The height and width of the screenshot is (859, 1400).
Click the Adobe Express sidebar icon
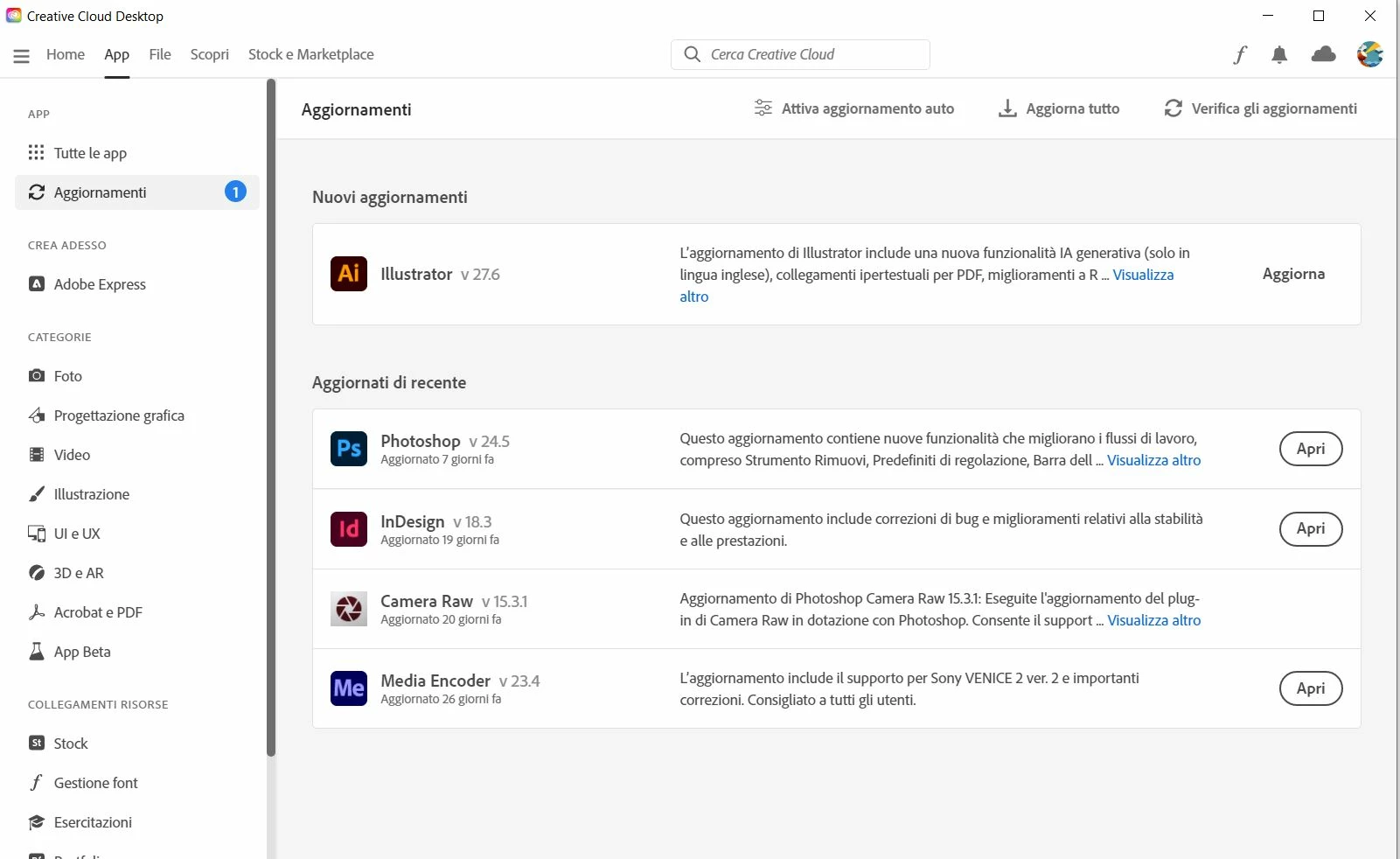[x=37, y=284]
